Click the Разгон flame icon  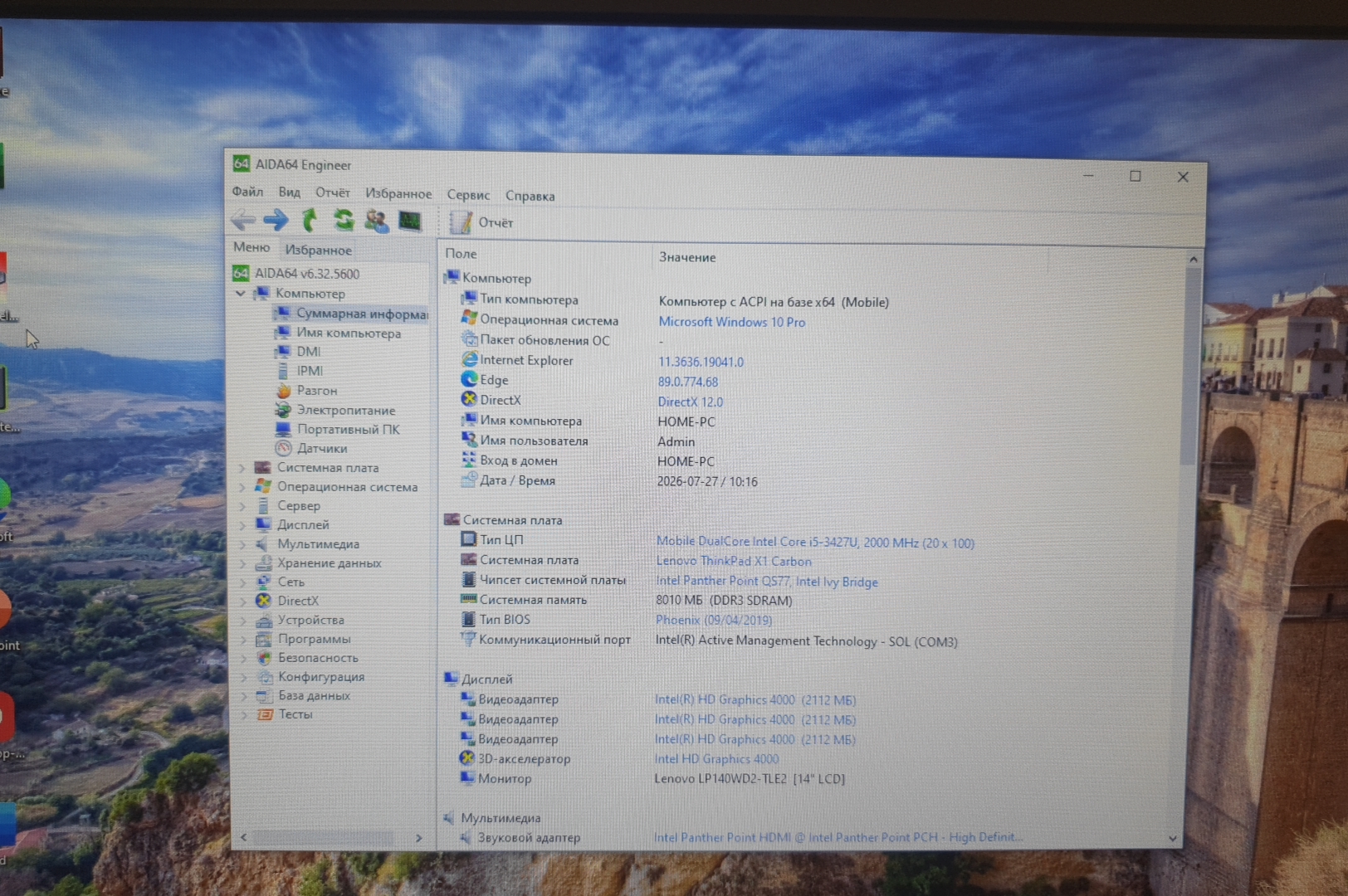click(x=284, y=390)
